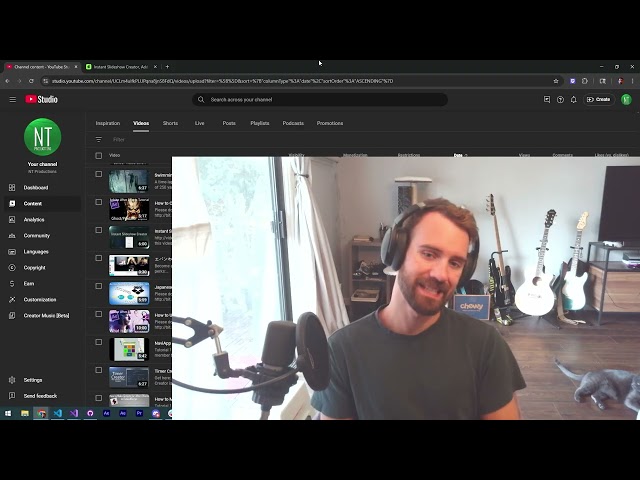
Task: Open Visual Studio Code from taskbar
Action: tap(58, 413)
